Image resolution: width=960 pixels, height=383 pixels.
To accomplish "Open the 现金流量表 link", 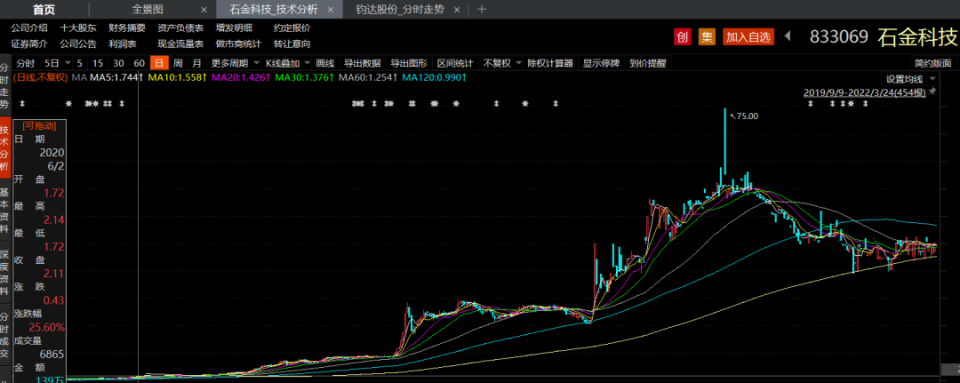I will [x=181, y=44].
